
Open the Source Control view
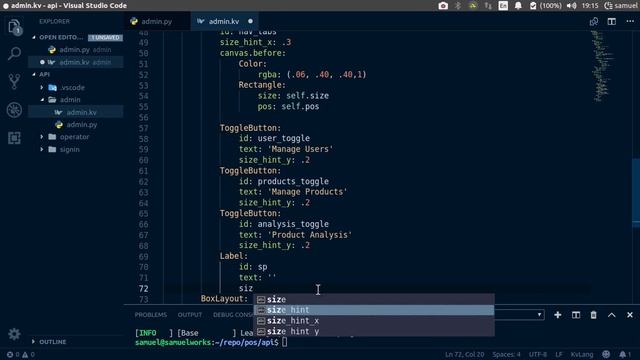tap(14, 82)
